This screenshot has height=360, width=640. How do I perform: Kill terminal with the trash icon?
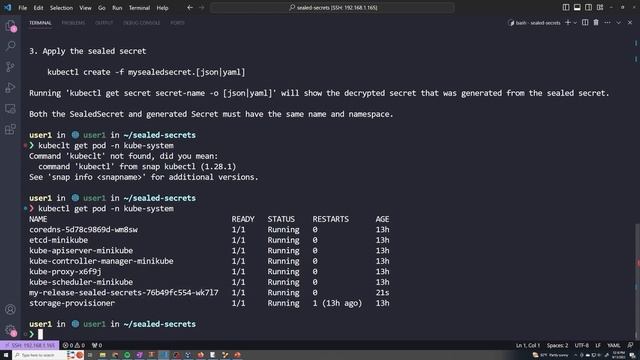[x=596, y=22]
